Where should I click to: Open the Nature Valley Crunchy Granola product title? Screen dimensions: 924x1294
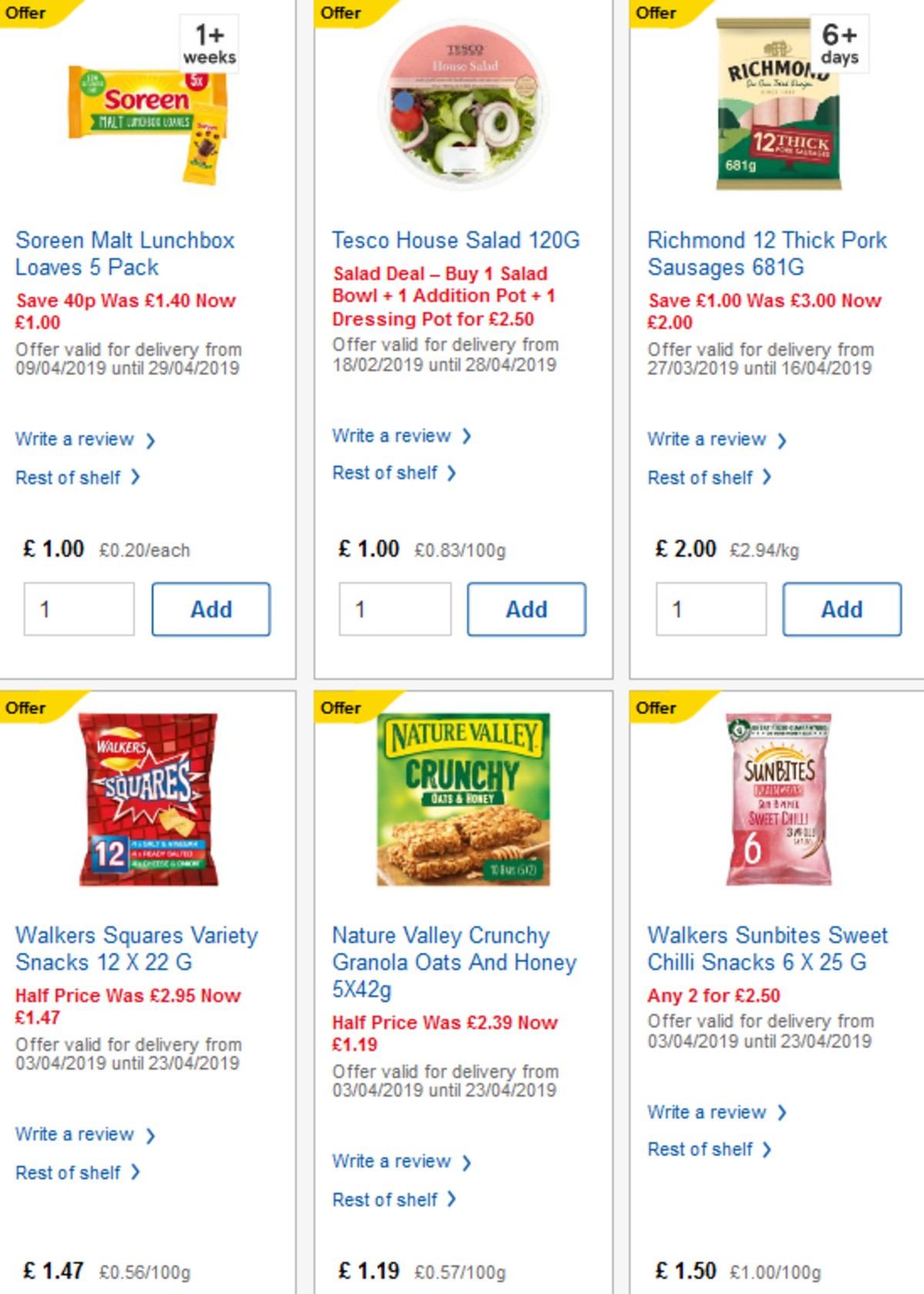pyautogui.click(x=453, y=963)
